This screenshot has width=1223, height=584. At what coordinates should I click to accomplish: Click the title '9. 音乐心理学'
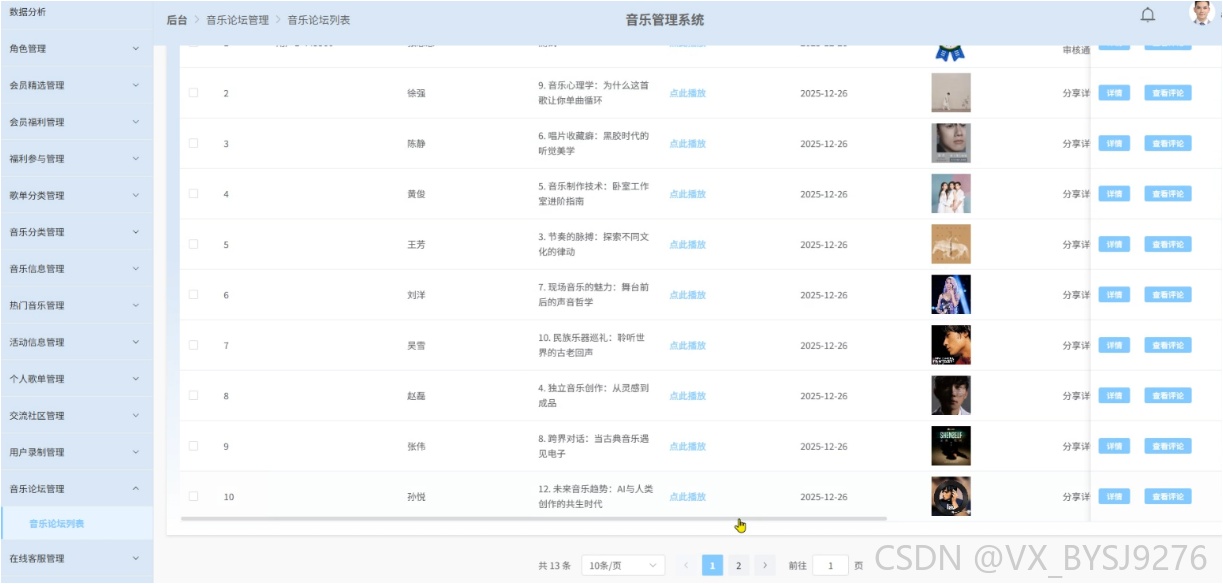point(593,93)
